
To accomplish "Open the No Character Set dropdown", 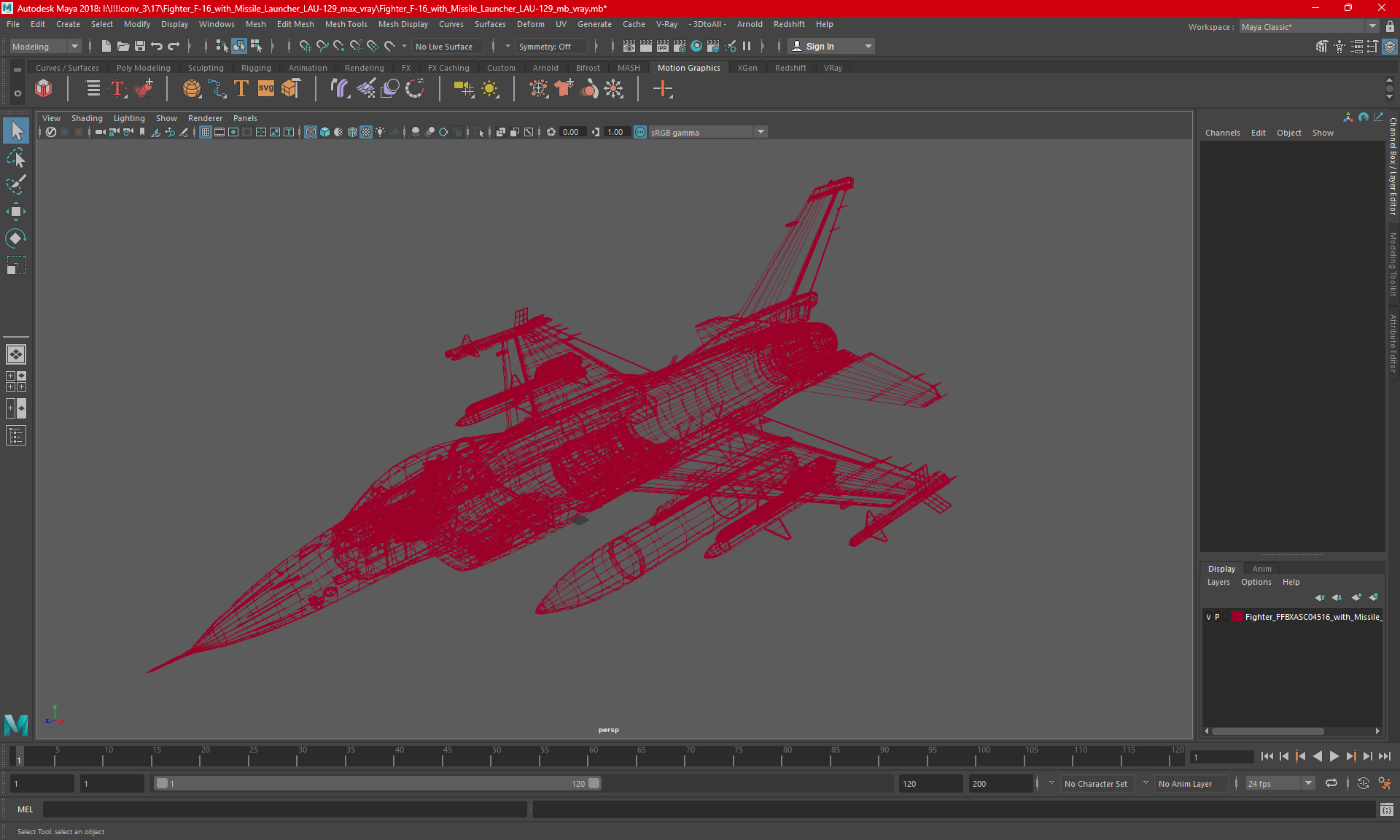I will point(1097,784).
